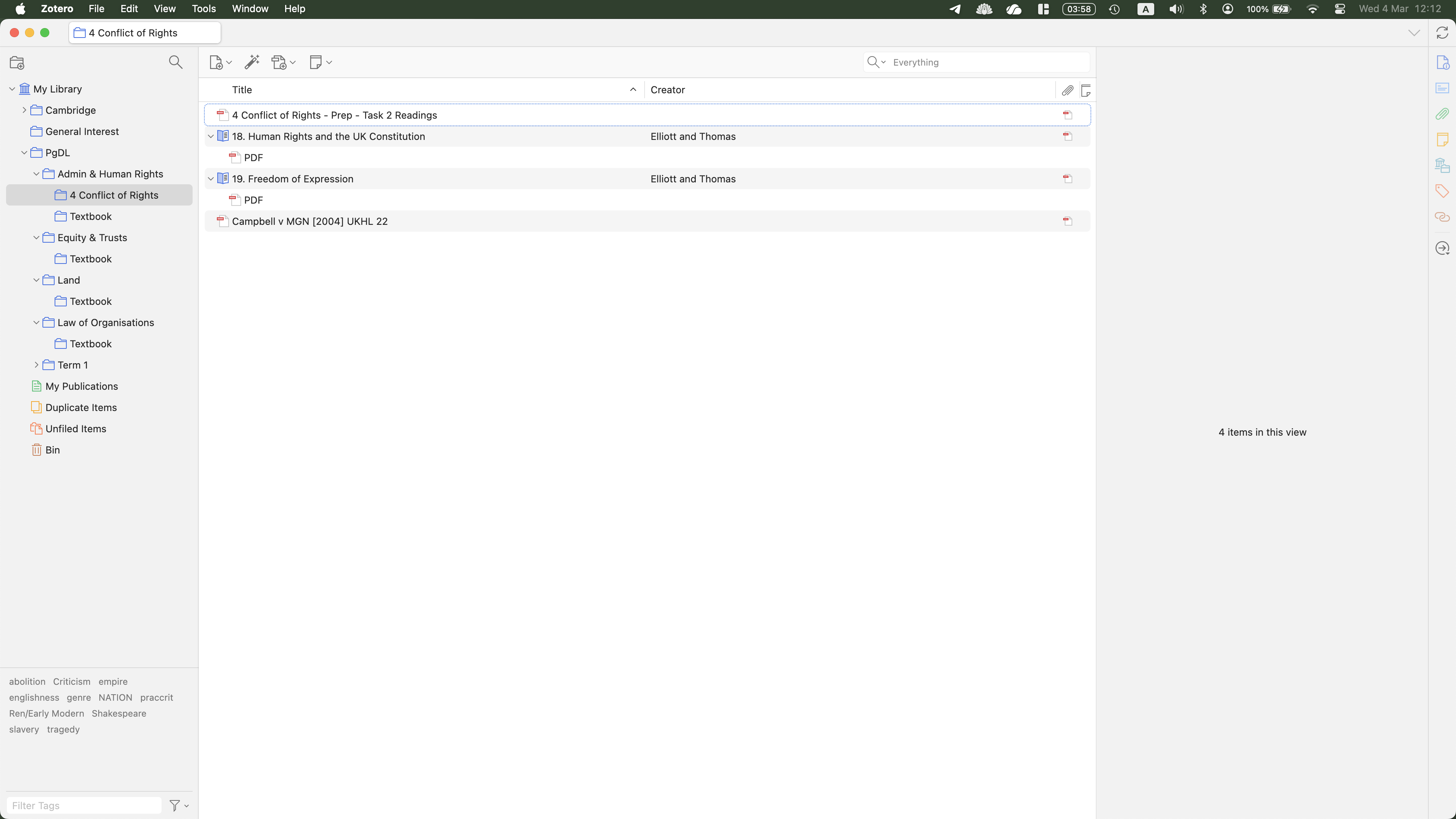This screenshot has width=1456, height=819.
Task: Open the Add Attachment menu
Action: (x=283, y=63)
